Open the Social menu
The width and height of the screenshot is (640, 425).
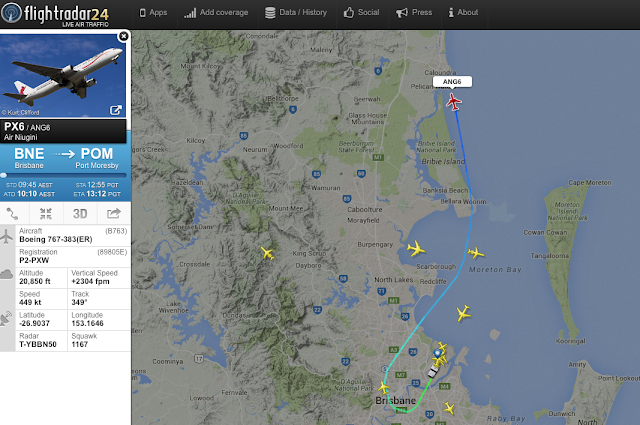(x=361, y=13)
